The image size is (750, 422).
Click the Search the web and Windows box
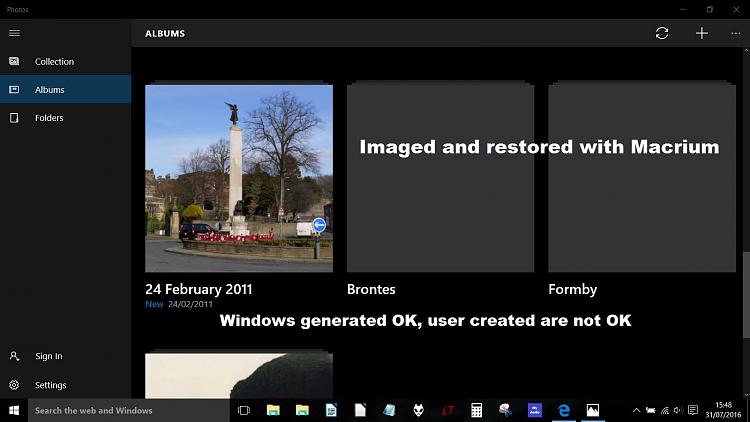click(128, 411)
